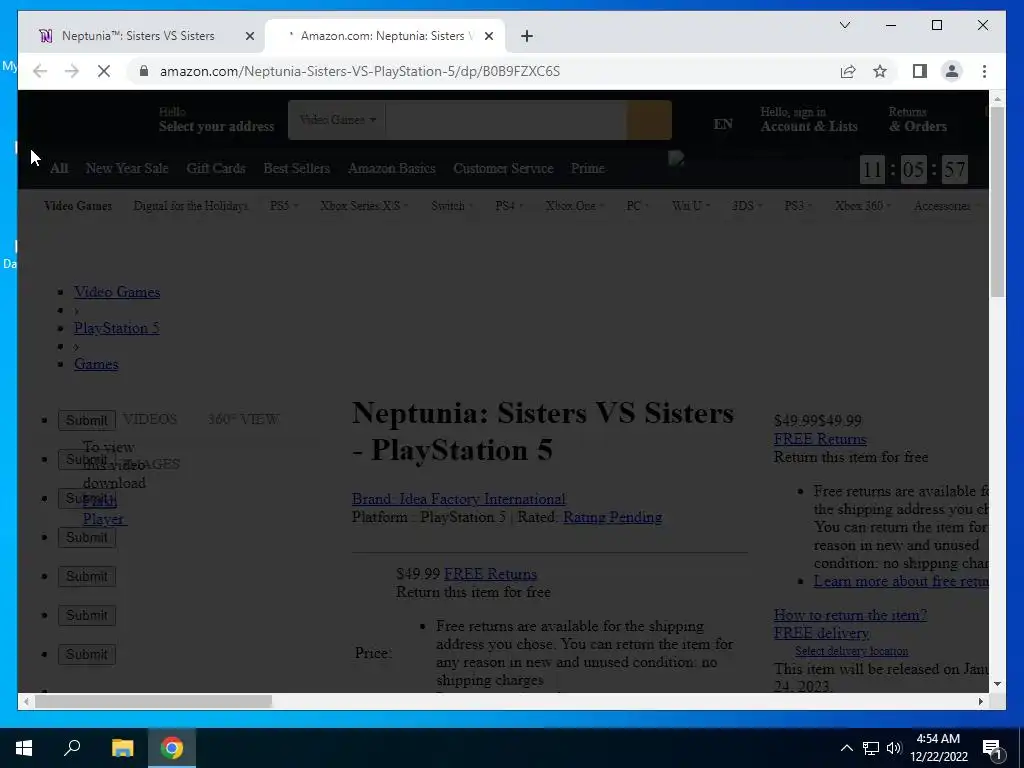The width and height of the screenshot is (1024, 768).
Task: Open Customer Service page
Action: 503,168
